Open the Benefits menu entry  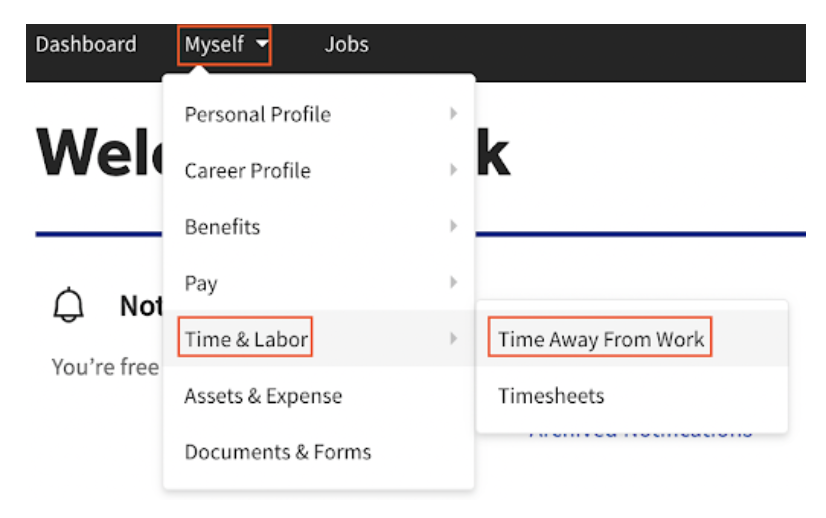[x=222, y=227]
